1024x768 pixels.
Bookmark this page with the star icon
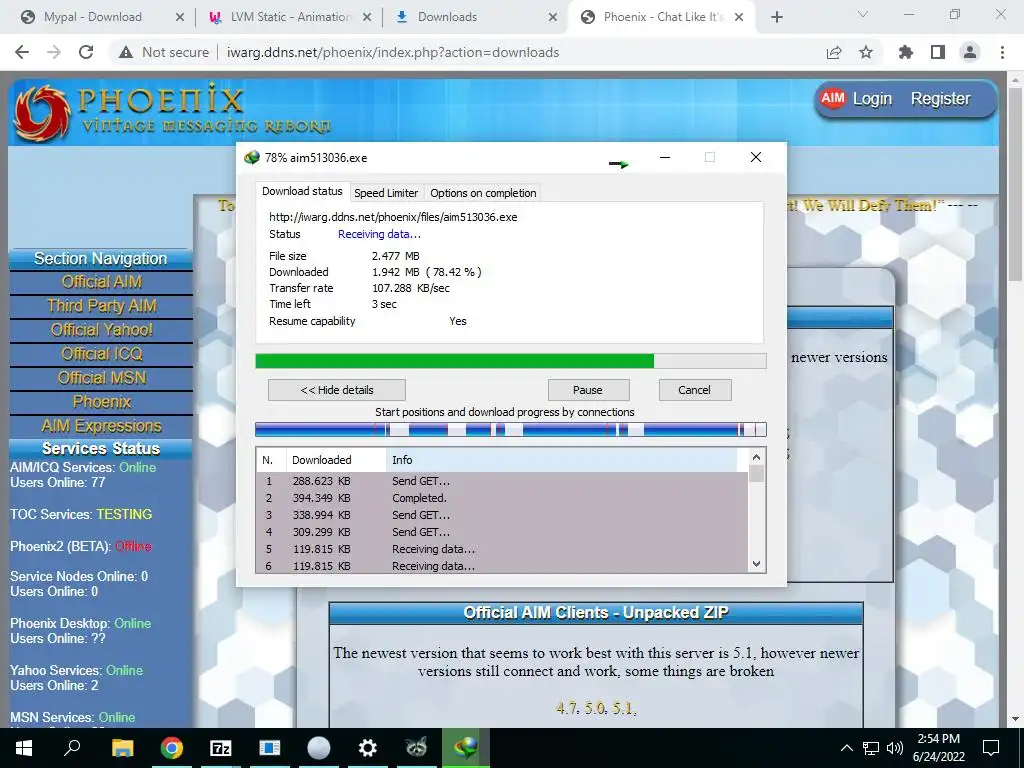coord(866,52)
